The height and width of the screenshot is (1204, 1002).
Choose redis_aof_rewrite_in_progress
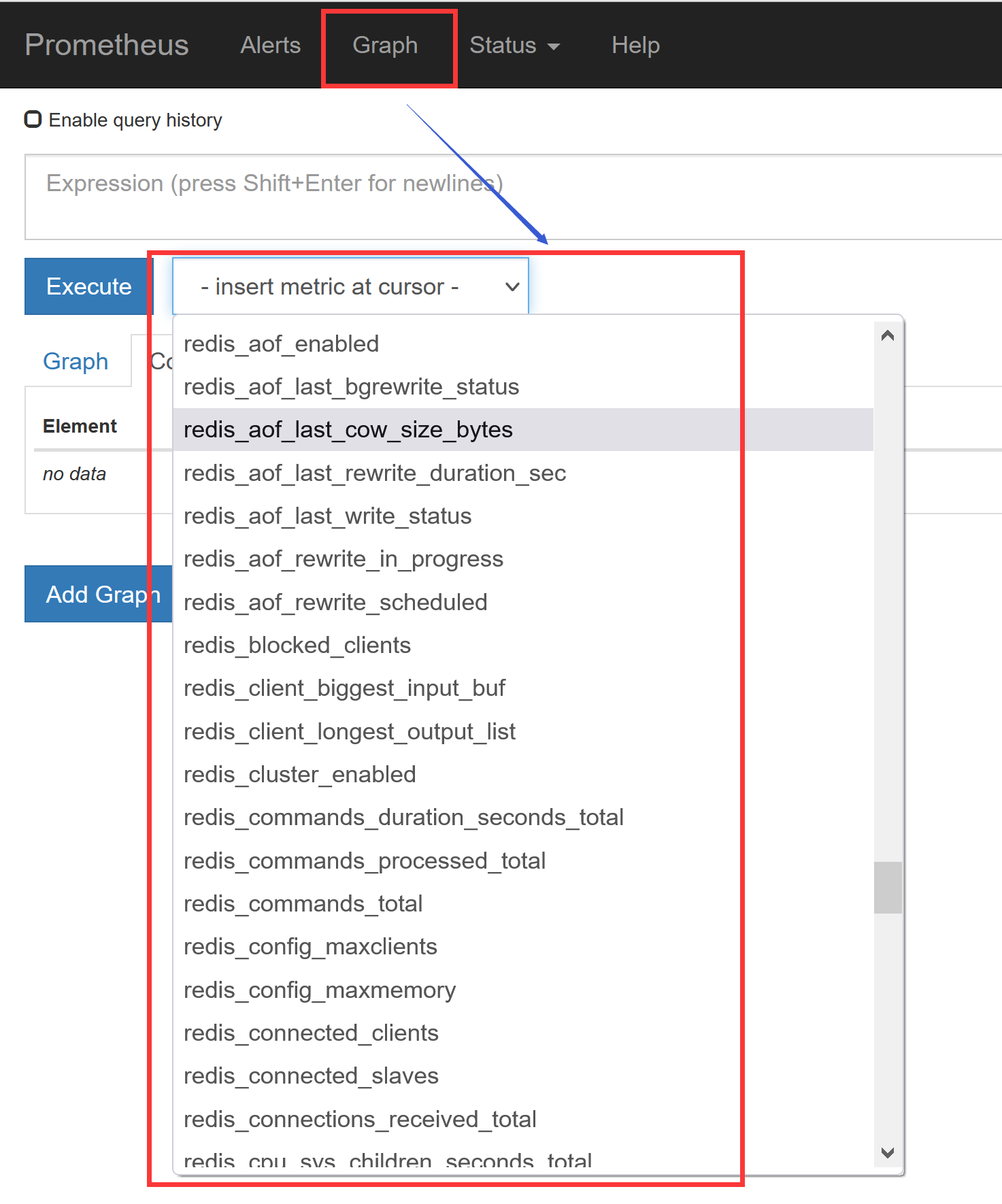(x=523, y=559)
